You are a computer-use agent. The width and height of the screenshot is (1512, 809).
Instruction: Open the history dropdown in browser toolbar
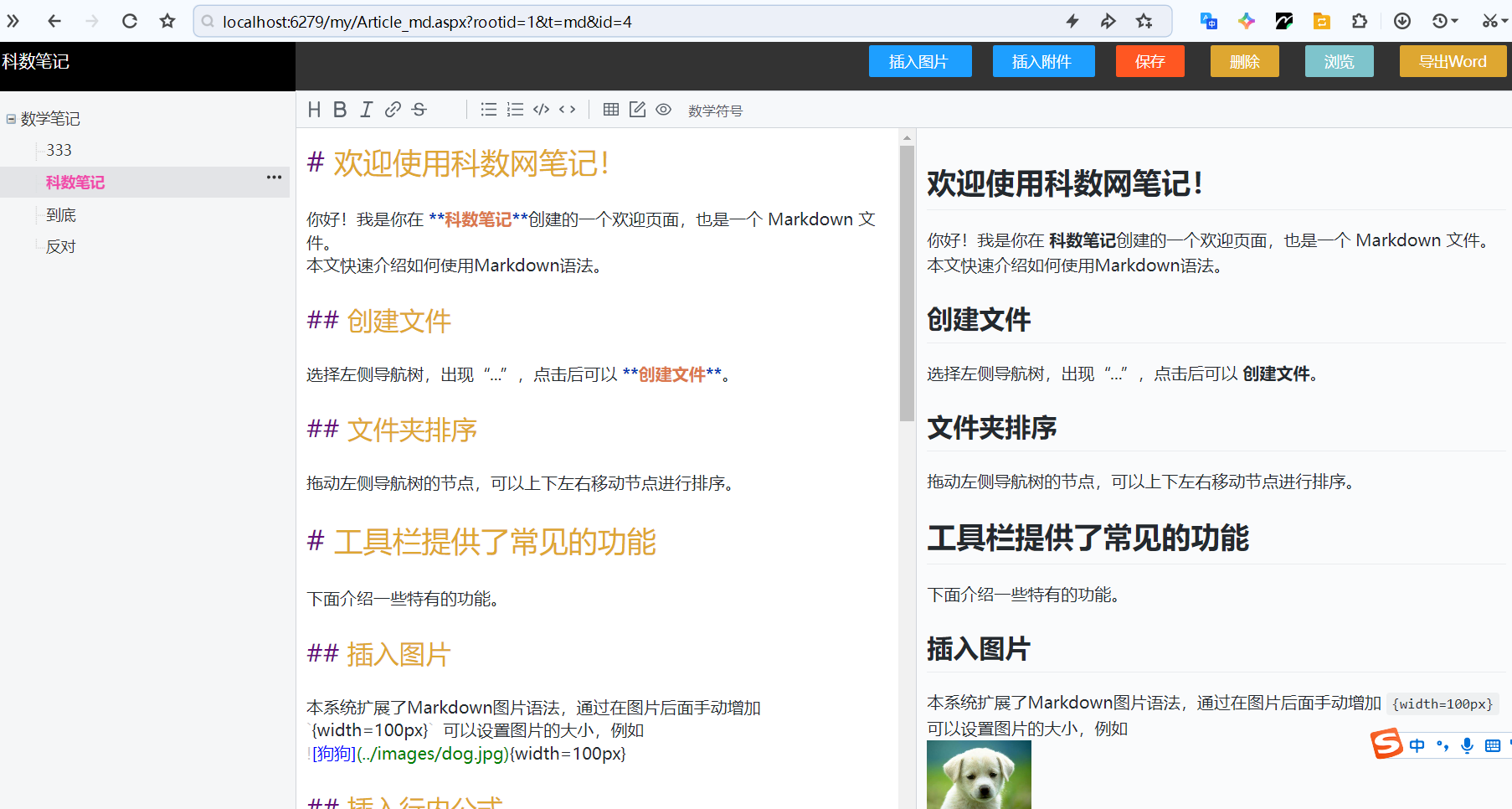(1445, 21)
